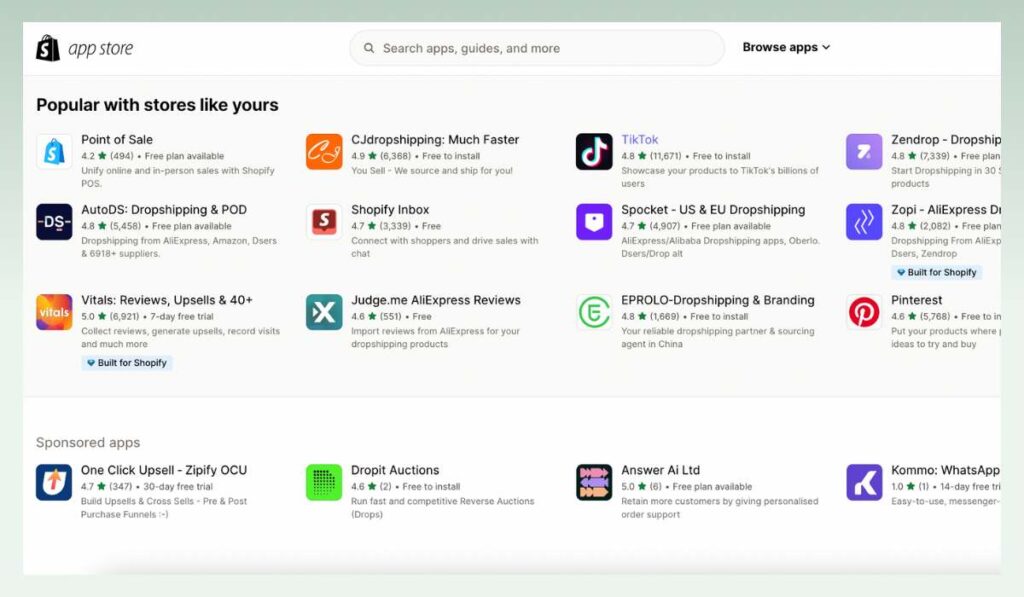Click the '4.2 (494)' Point of Sale rating
The image size is (1024, 597).
[107, 156]
